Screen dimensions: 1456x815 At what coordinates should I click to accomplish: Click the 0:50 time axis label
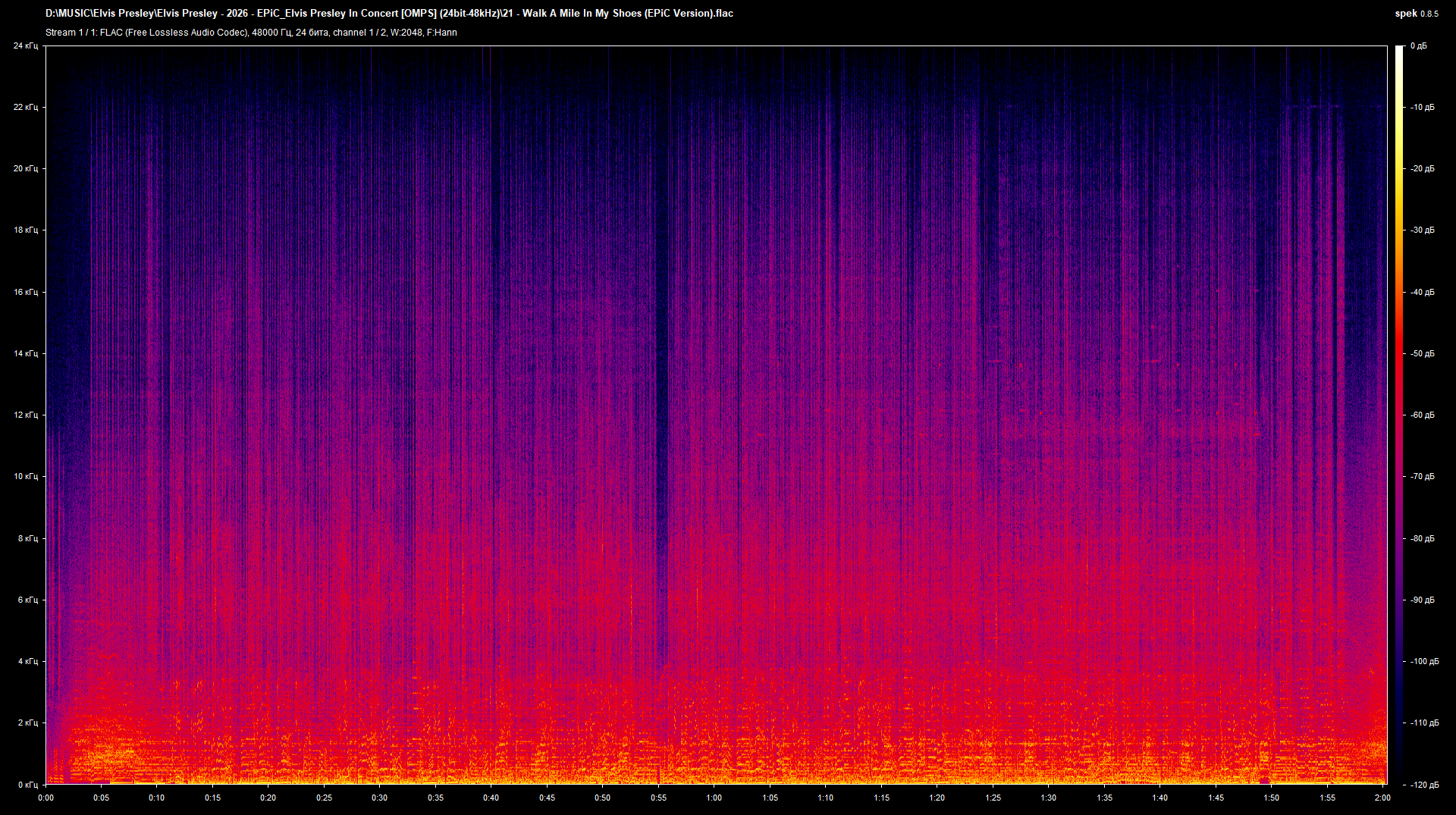[603, 798]
